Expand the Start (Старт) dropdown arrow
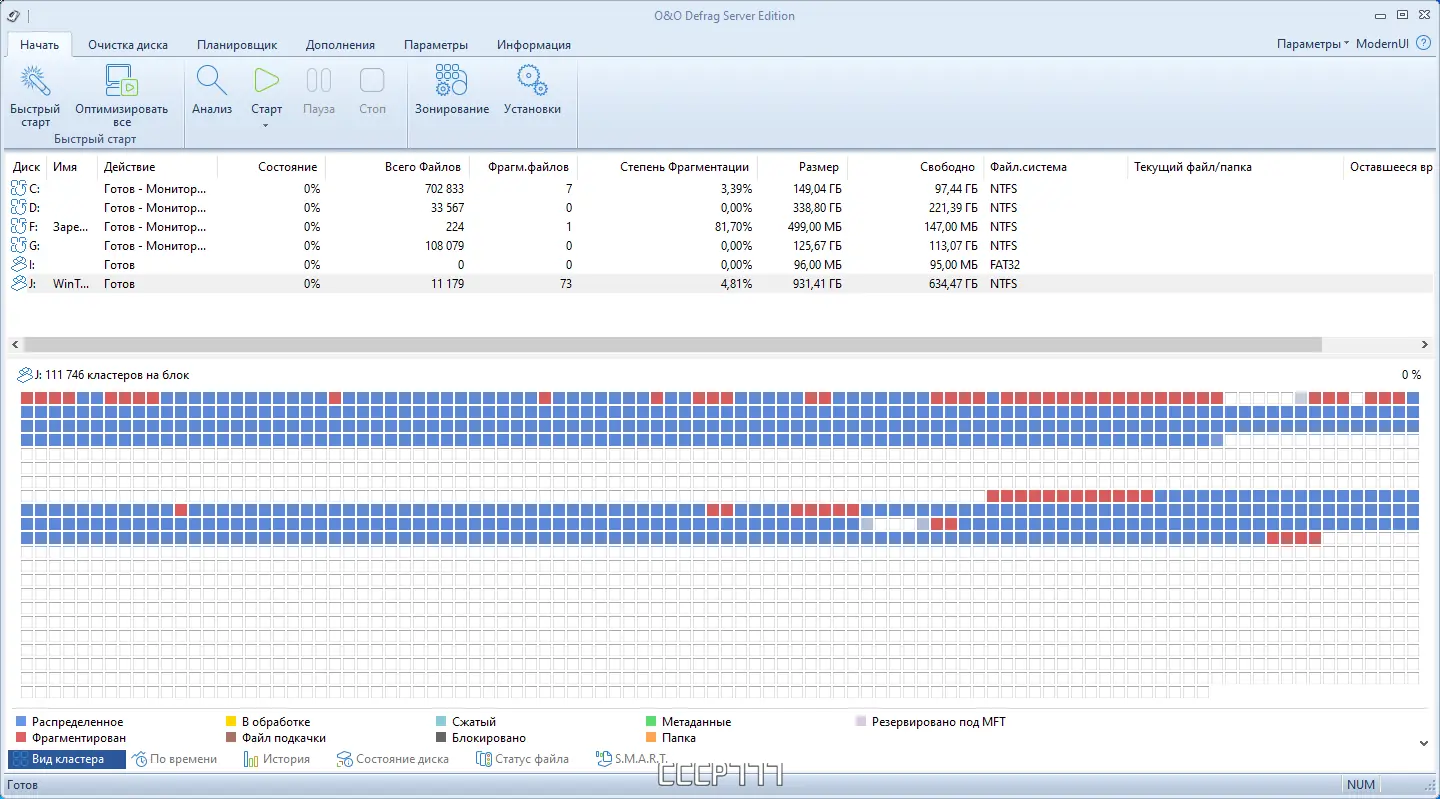 [x=266, y=125]
